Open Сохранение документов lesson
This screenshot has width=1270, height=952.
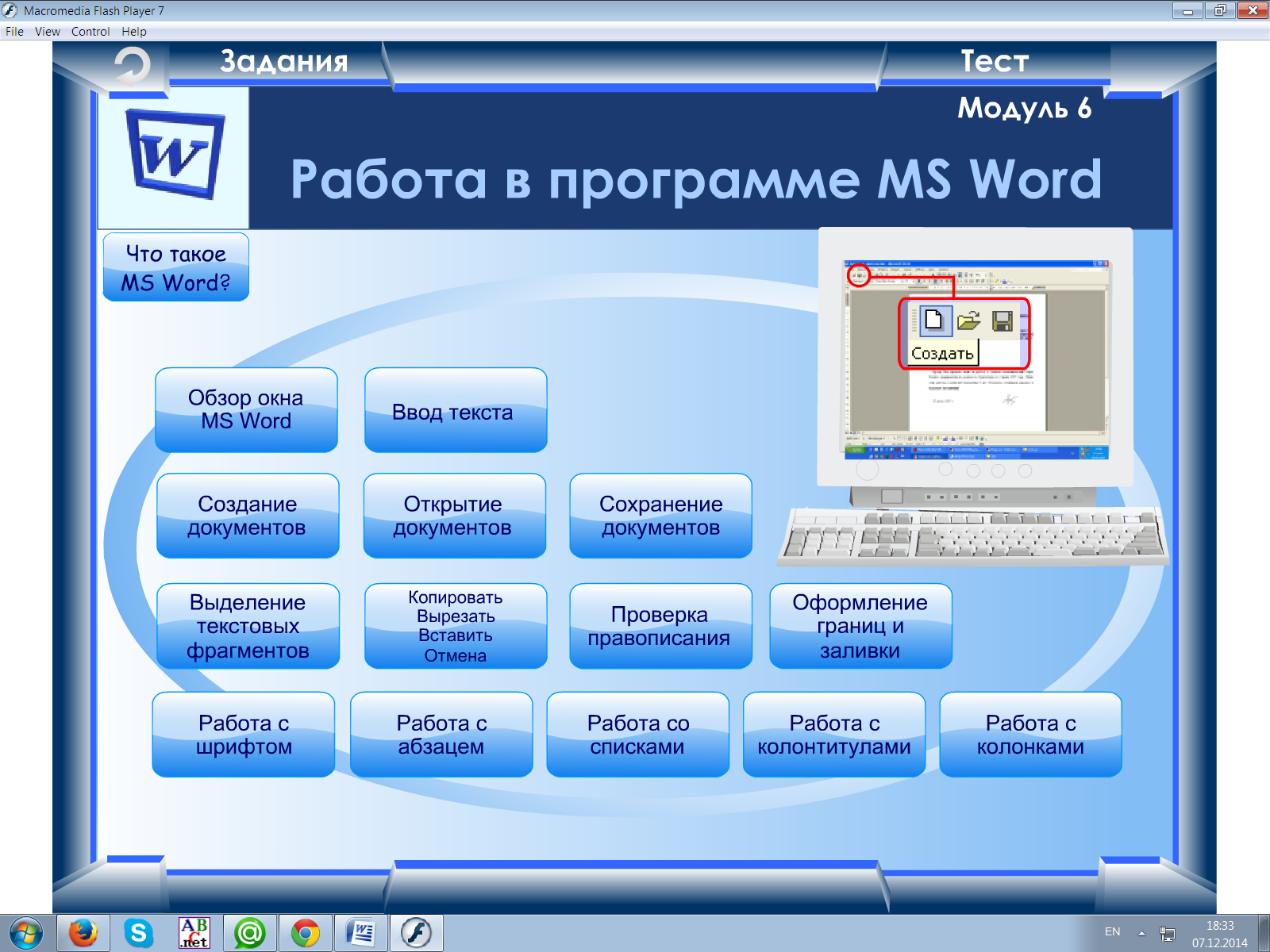660,516
